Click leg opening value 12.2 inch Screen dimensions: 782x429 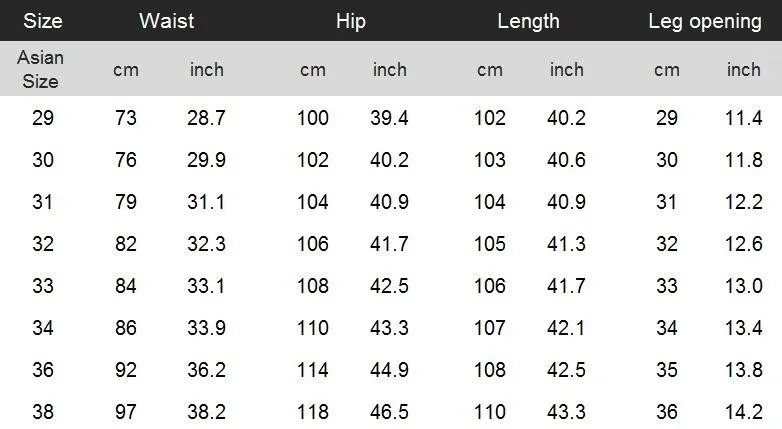click(x=743, y=202)
